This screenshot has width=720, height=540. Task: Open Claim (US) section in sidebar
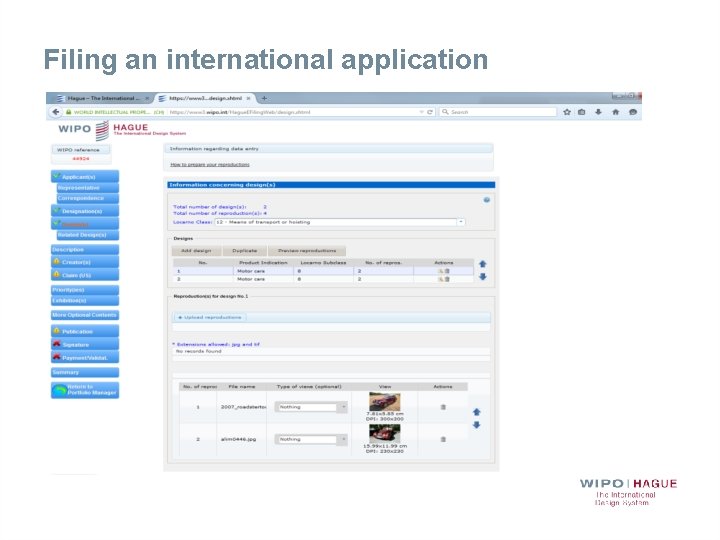click(85, 275)
